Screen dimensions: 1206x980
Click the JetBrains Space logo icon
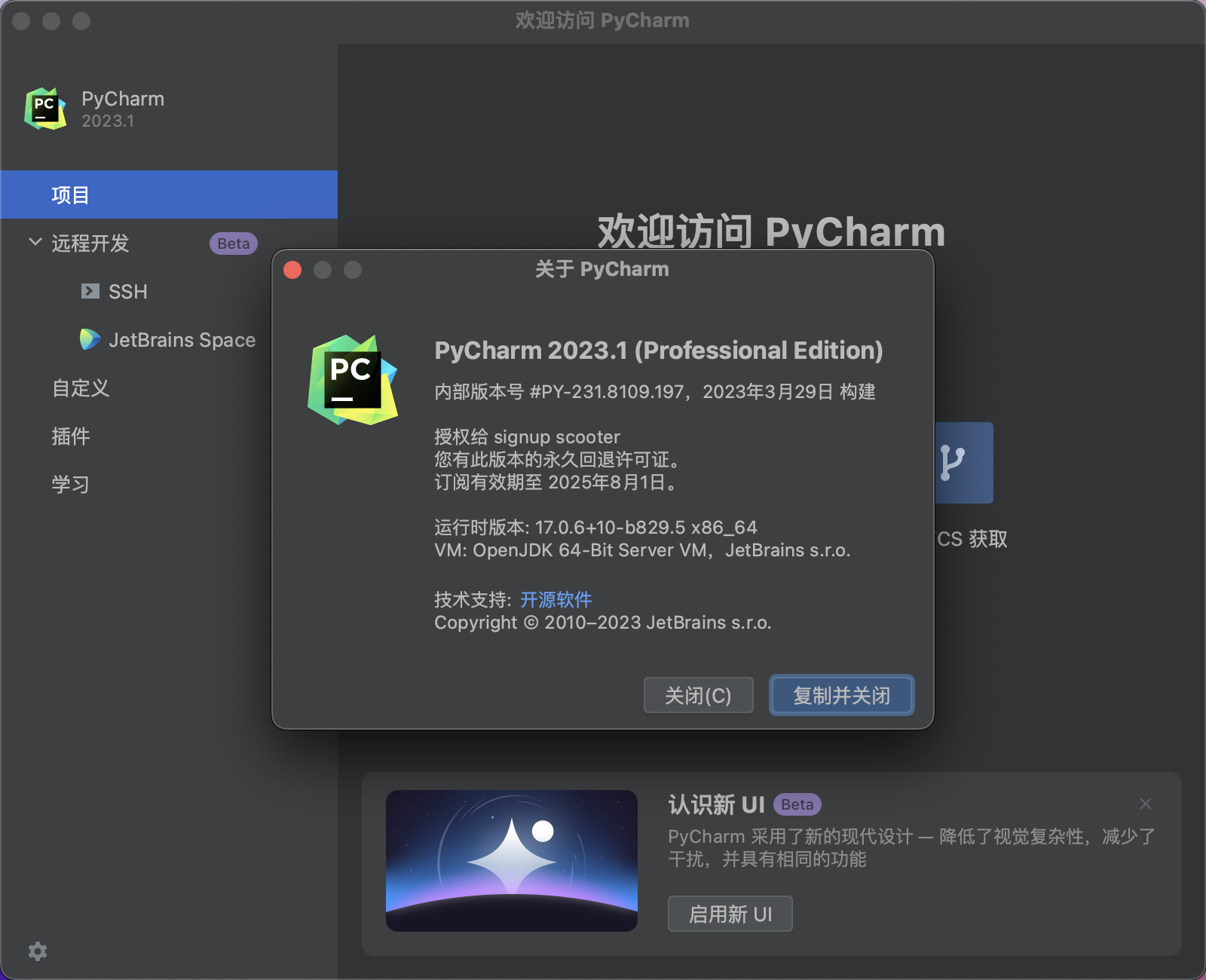[90, 339]
